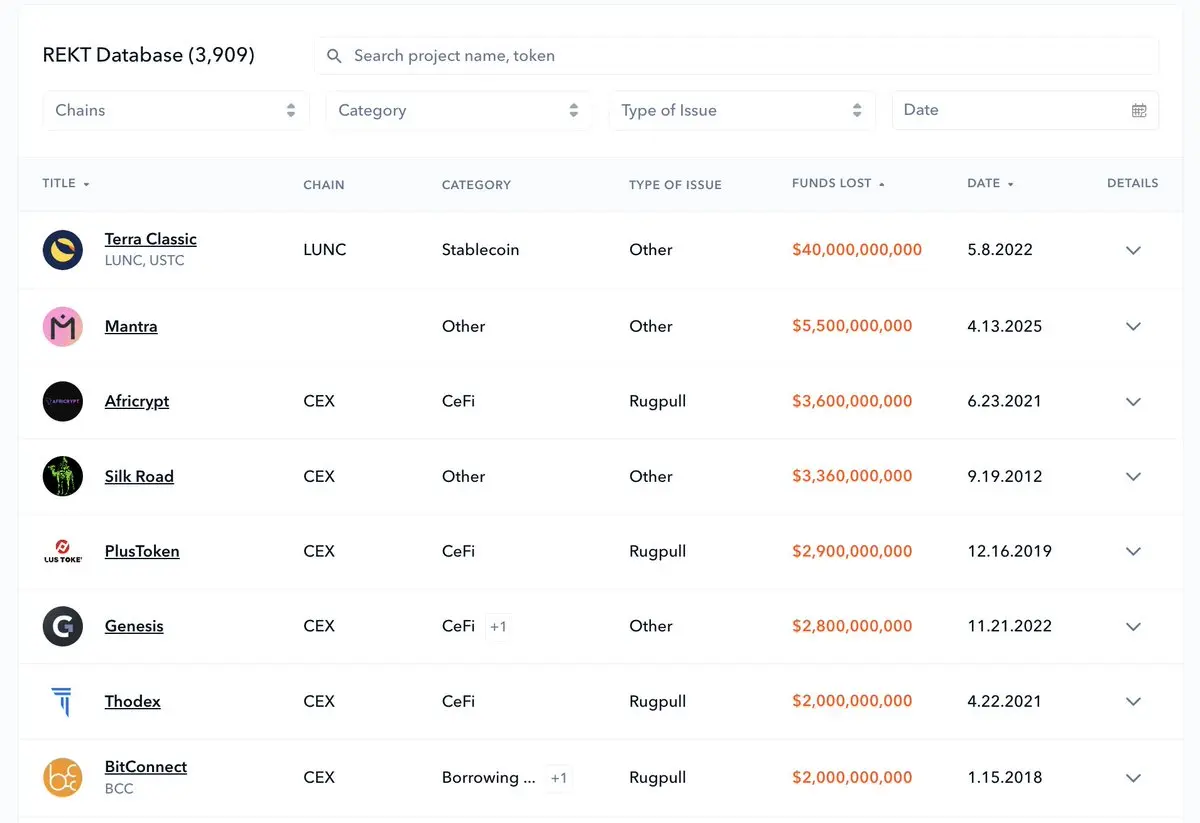Click the $5,500,000,000 funds lost value
1200x823 pixels.
pos(852,326)
